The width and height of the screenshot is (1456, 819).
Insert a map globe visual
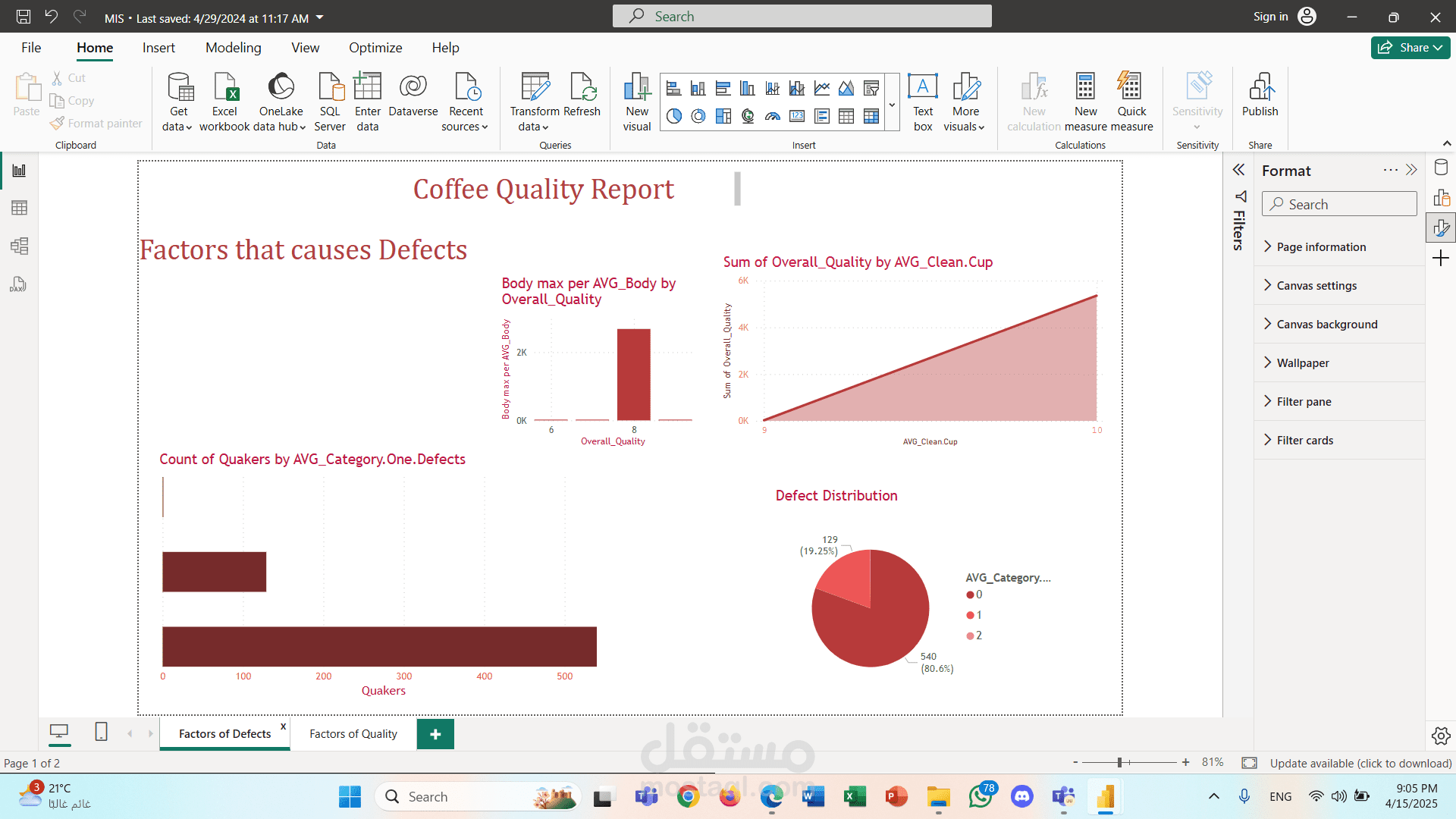click(748, 116)
